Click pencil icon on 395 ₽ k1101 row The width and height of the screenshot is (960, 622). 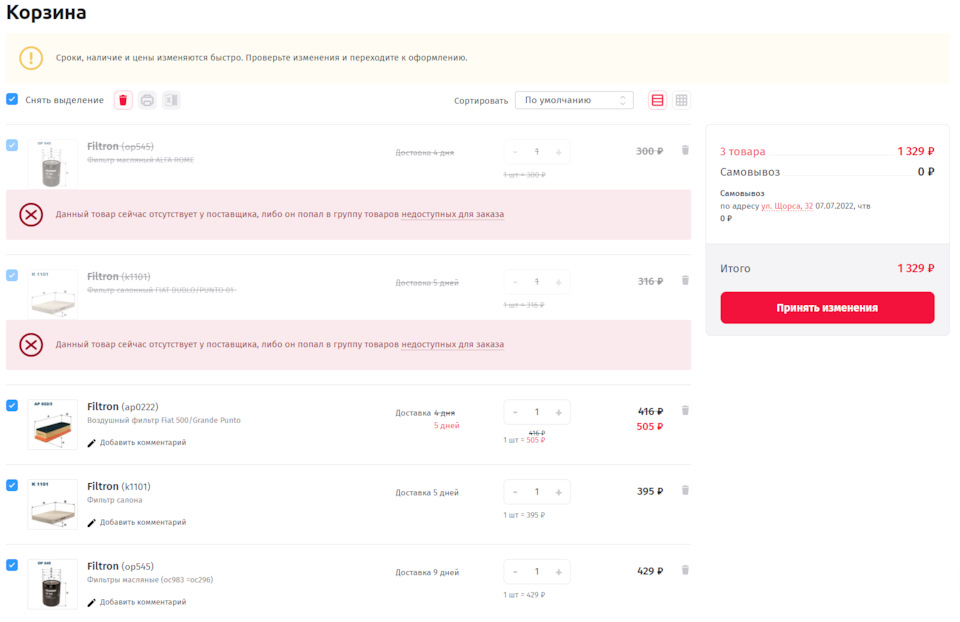[91, 523]
